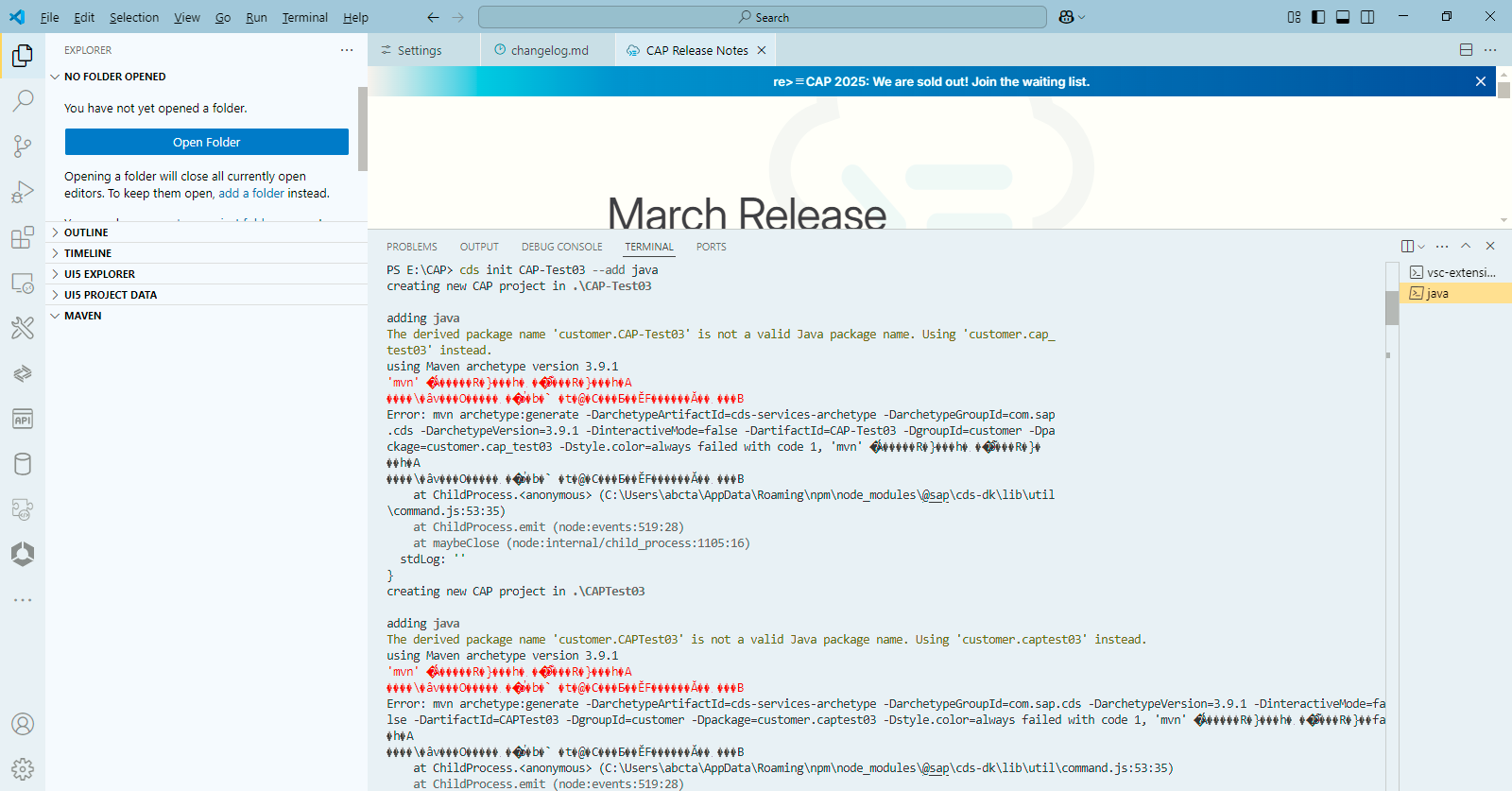
Task: Open editor More Actions menu
Action: (1490, 50)
